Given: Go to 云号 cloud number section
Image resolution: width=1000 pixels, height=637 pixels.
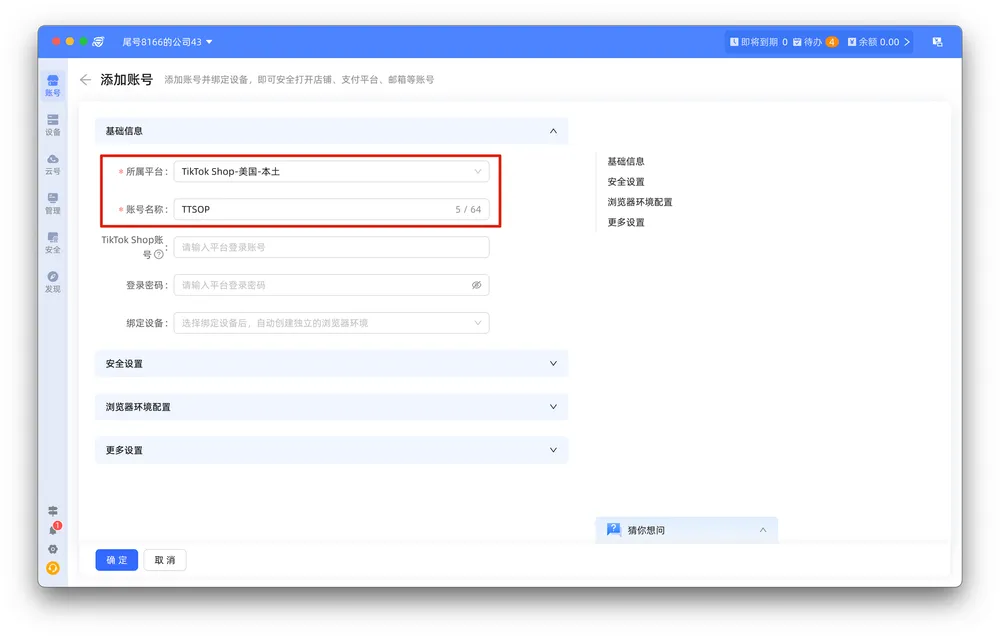Looking at the screenshot, I should [53, 164].
